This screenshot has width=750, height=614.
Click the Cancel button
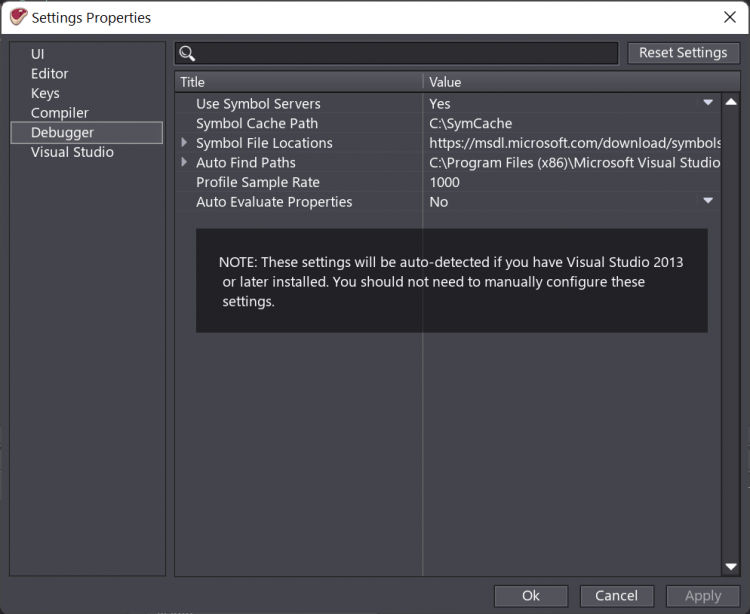[616, 596]
